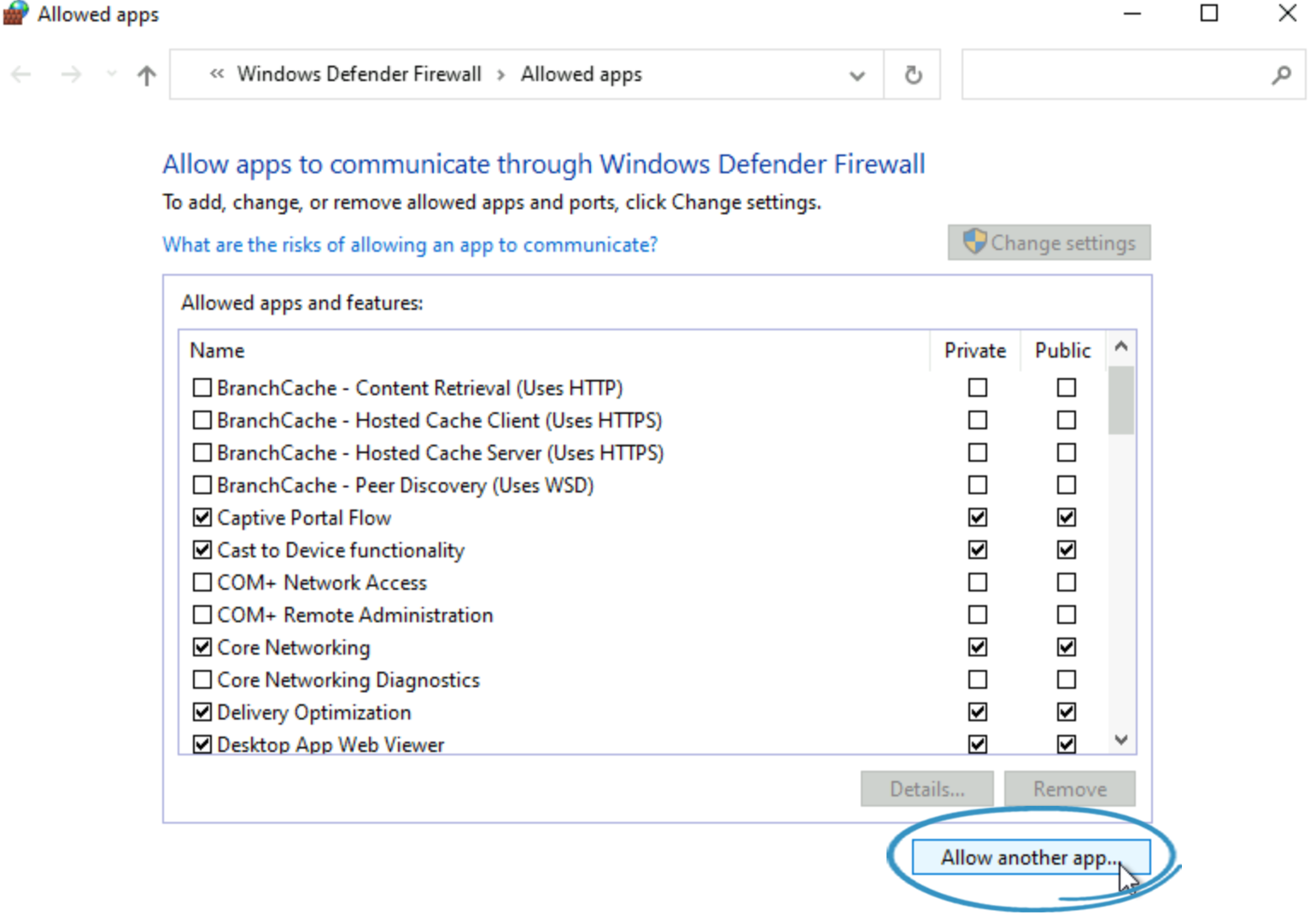This screenshot has width=1316, height=921.
Task: Minimize the Allowed apps window
Action: click(1132, 14)
